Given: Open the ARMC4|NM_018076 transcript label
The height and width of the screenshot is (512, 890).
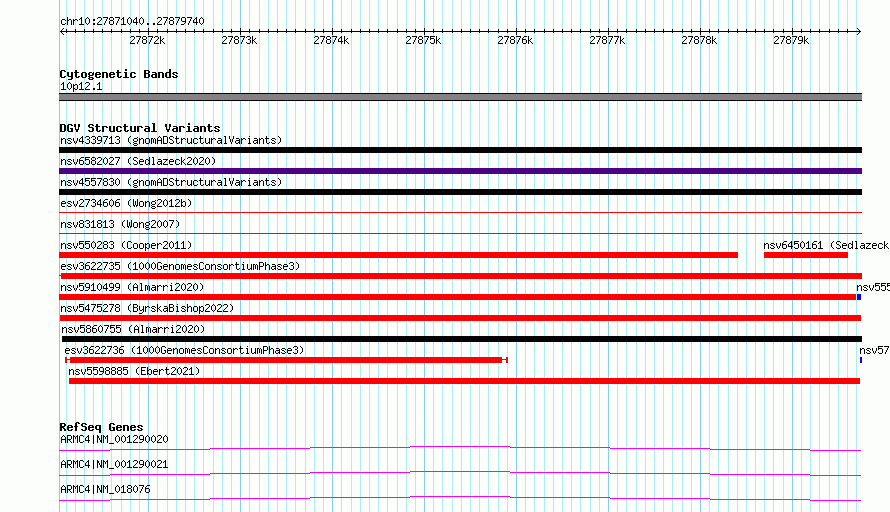Looking at the screenshot, I should click(105, 489).
